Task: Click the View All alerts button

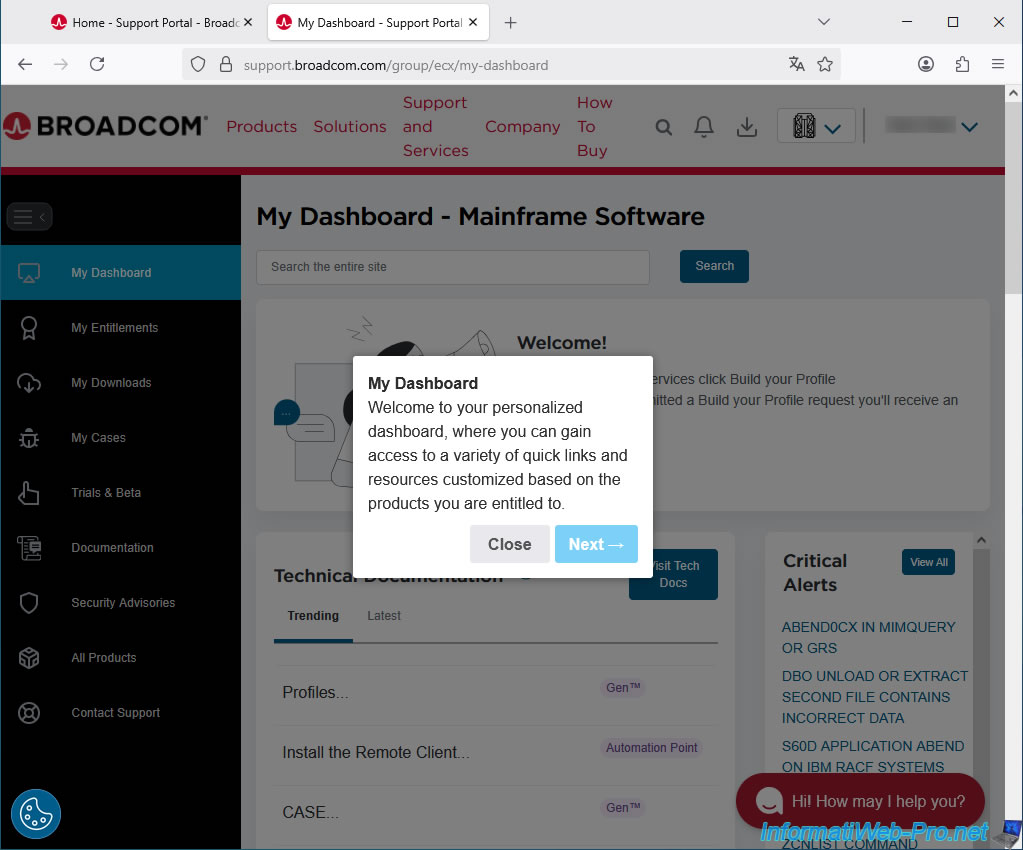Action: click(x=928, y=562)
